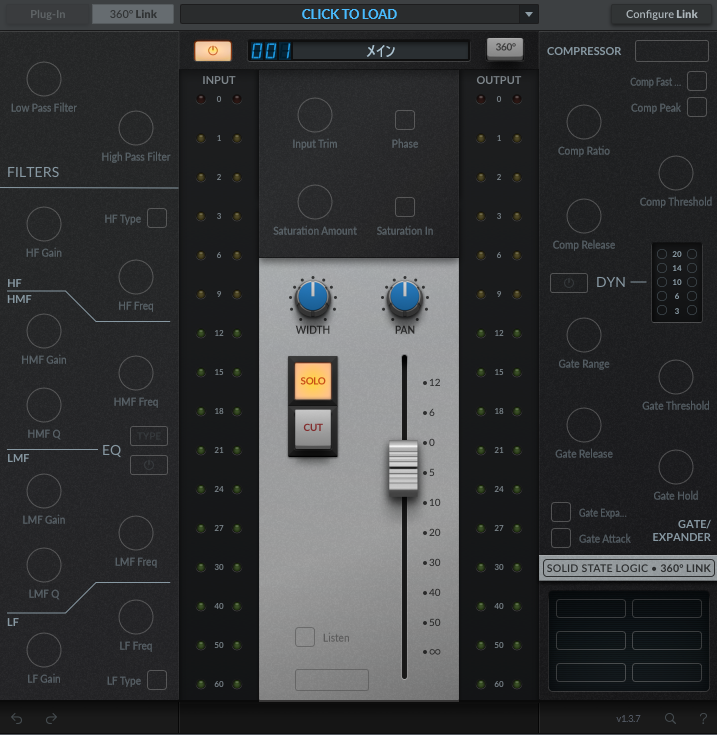717x735 pixels.
Task: Expand the CLICK TO LOAD preset menu
Action: tap(349, 15)
